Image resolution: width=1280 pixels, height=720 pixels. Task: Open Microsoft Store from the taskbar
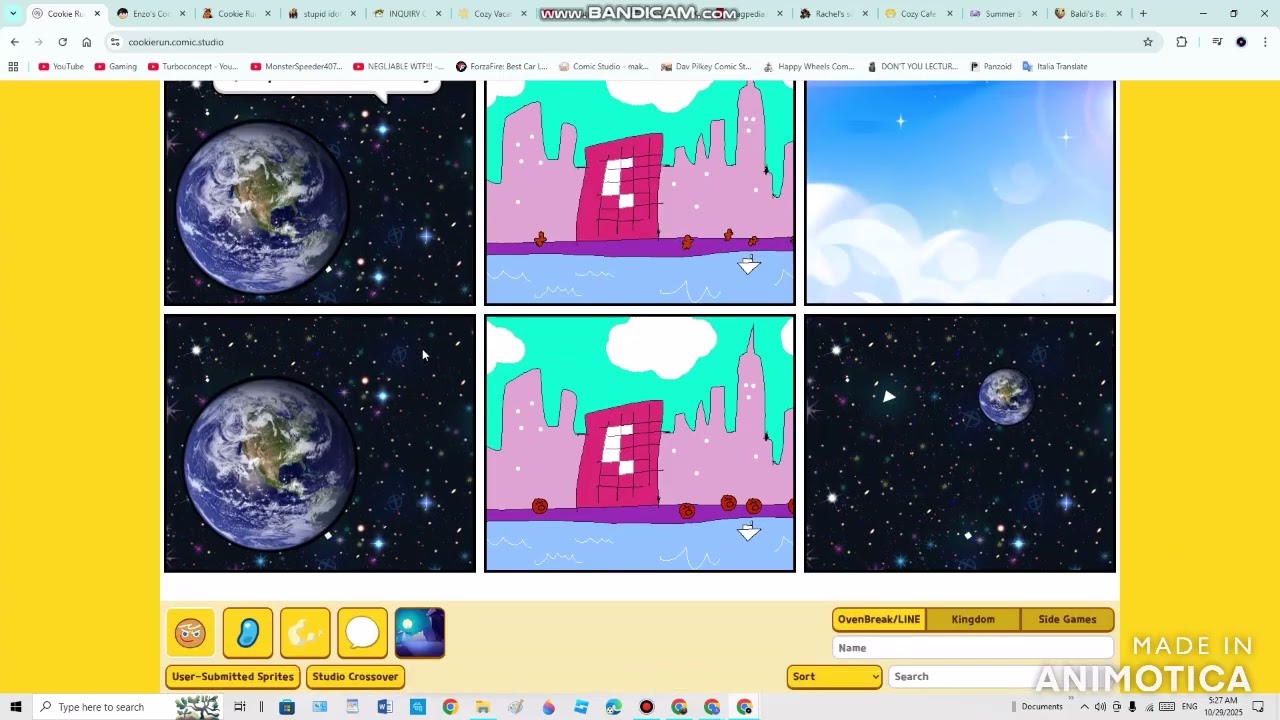tap(287, 707)
